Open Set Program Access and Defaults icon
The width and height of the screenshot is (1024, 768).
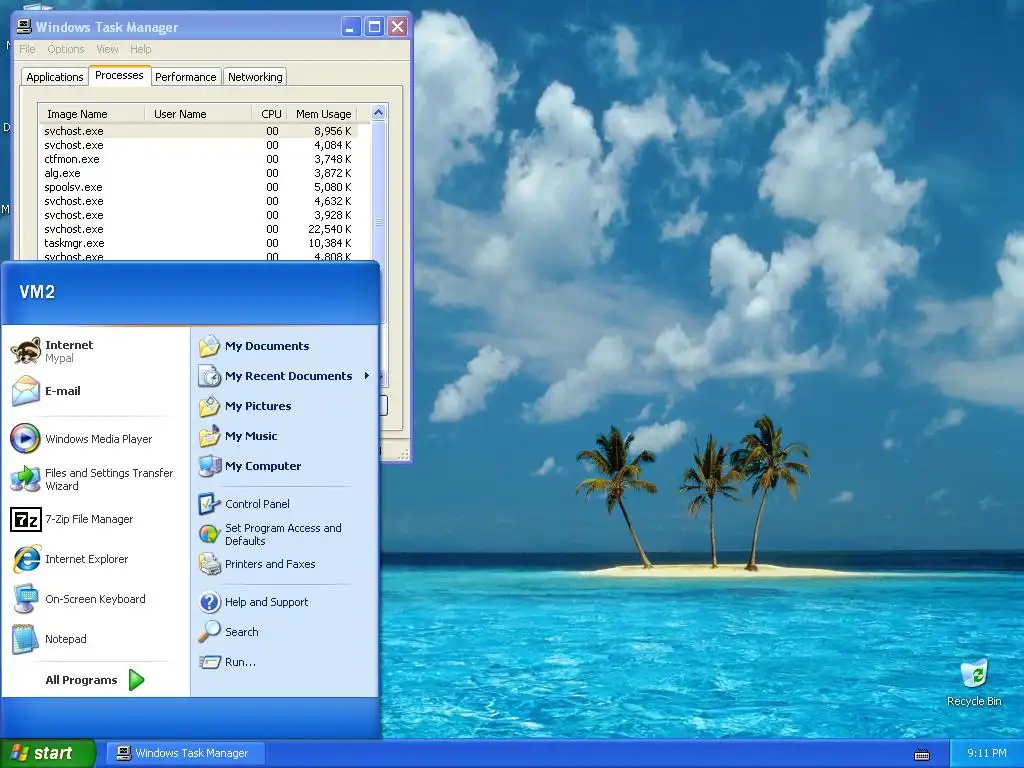pos(210,534)
